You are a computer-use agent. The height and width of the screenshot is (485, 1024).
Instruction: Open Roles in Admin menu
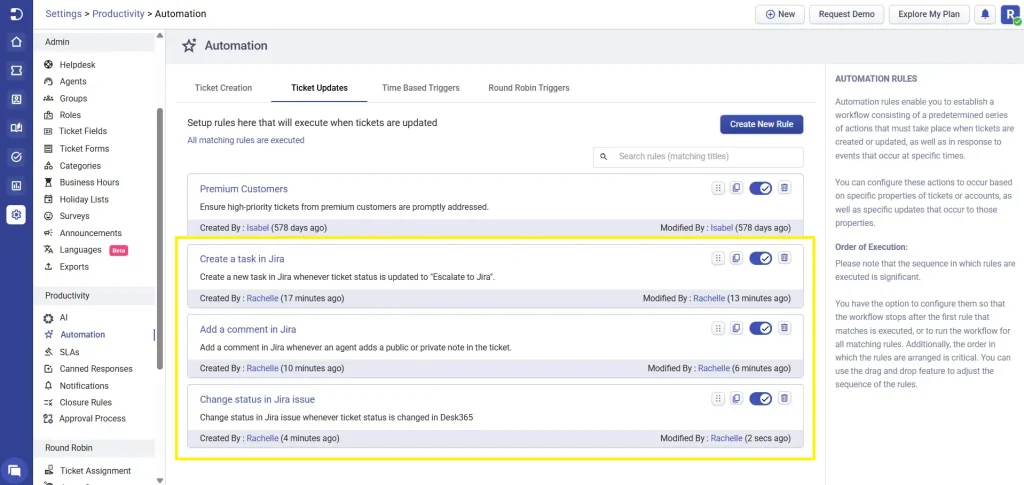tap(70, 115)
